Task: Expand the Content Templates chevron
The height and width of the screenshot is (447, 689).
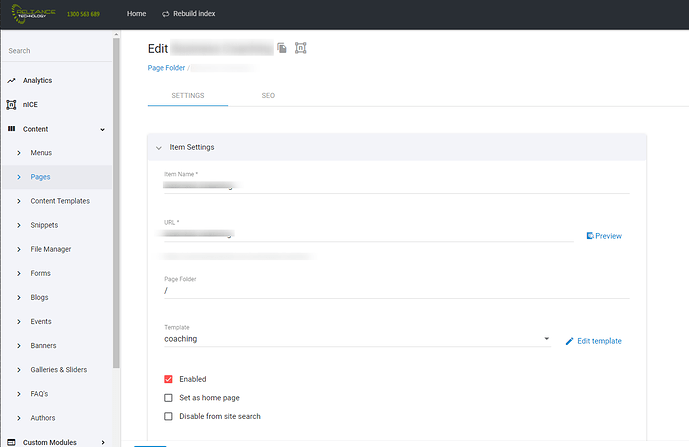Action: click(19, 201)
